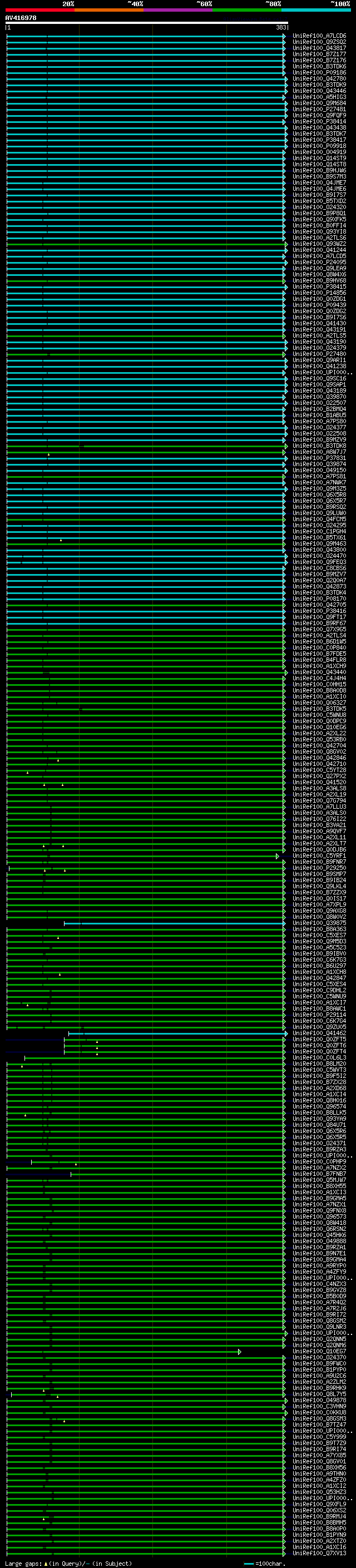Screen dimensions: 356x1568
Task: Select hit label UniRef100_B2BMQ4
Action: (x=319, y=409)
